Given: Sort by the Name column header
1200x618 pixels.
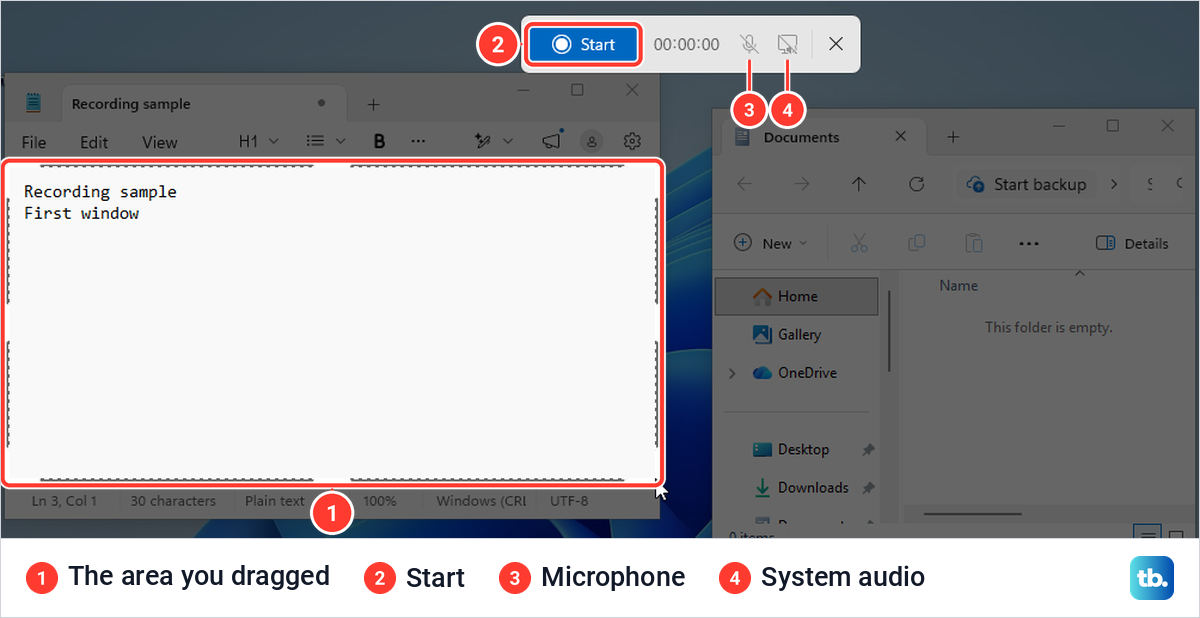Looking at the screenshot, I should point(959,286).
